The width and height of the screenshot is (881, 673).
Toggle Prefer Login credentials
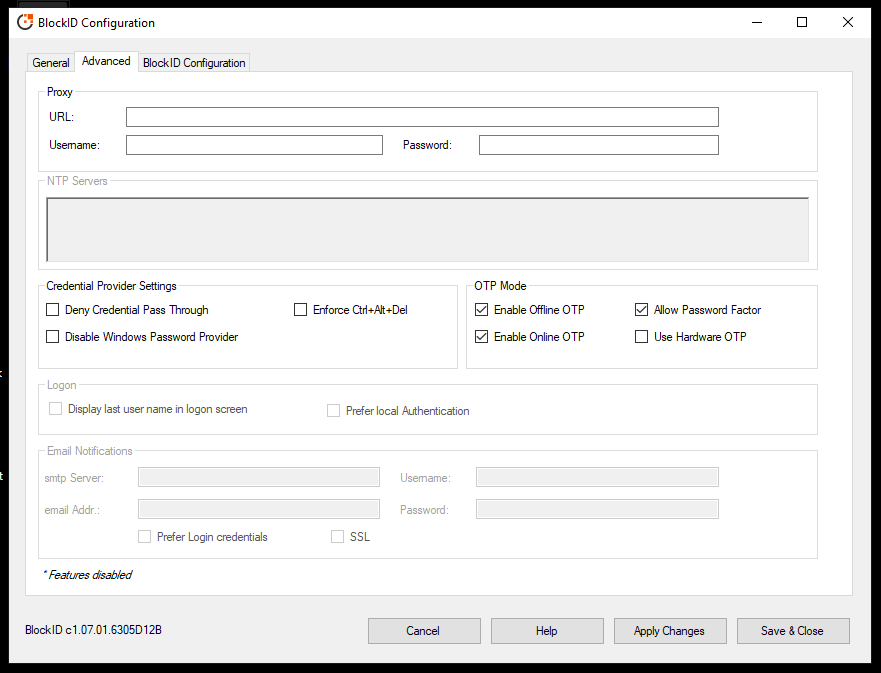(x=144, y=537)
